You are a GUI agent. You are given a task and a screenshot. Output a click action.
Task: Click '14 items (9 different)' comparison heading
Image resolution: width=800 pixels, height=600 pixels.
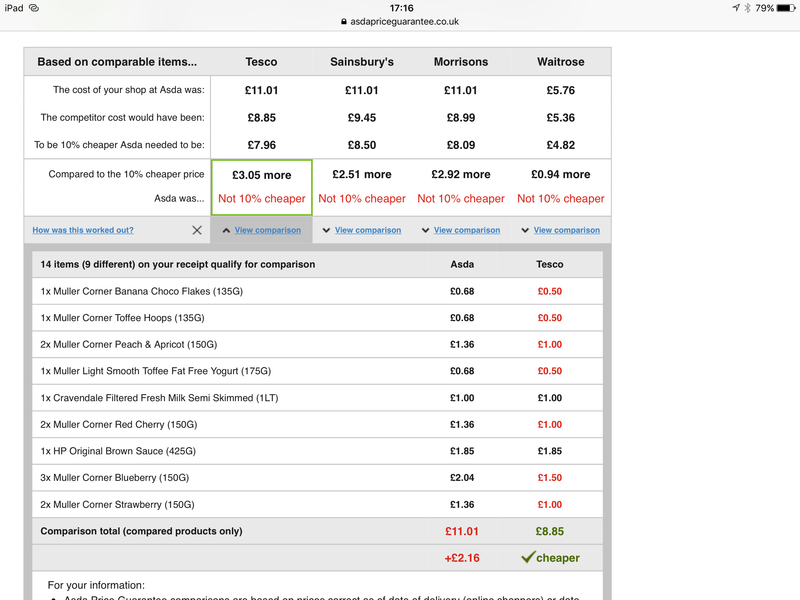click(178, 264)
